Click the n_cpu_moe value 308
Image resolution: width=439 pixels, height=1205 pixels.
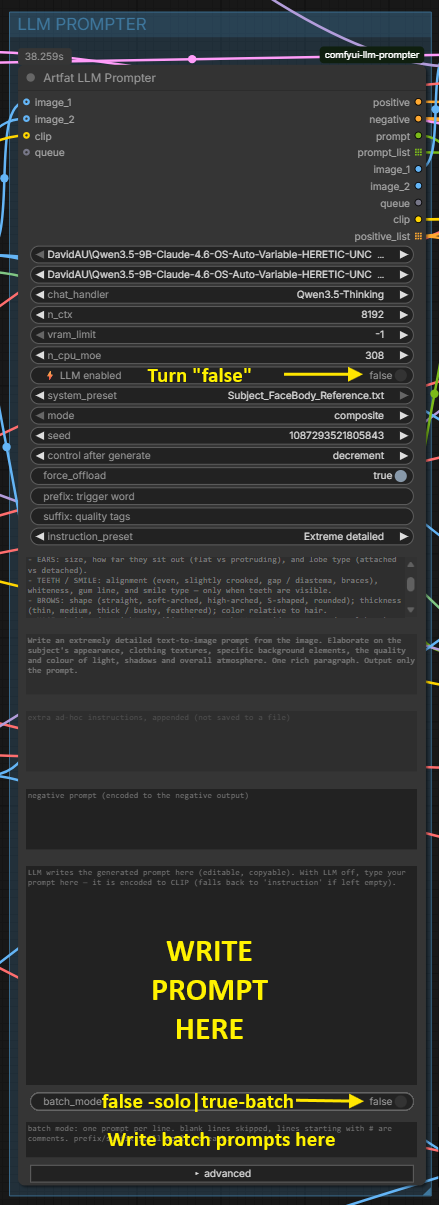pyautogui.click(x=376, y=355)
